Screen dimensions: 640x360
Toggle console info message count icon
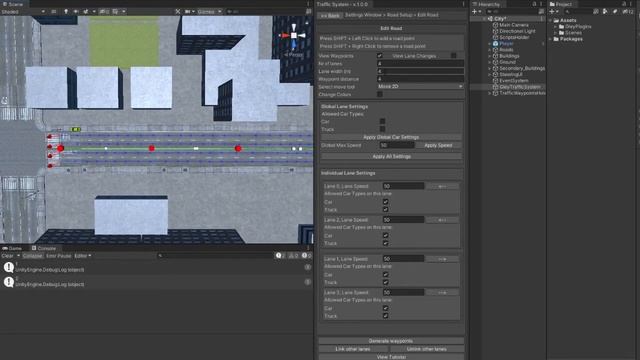pos(281,256)
